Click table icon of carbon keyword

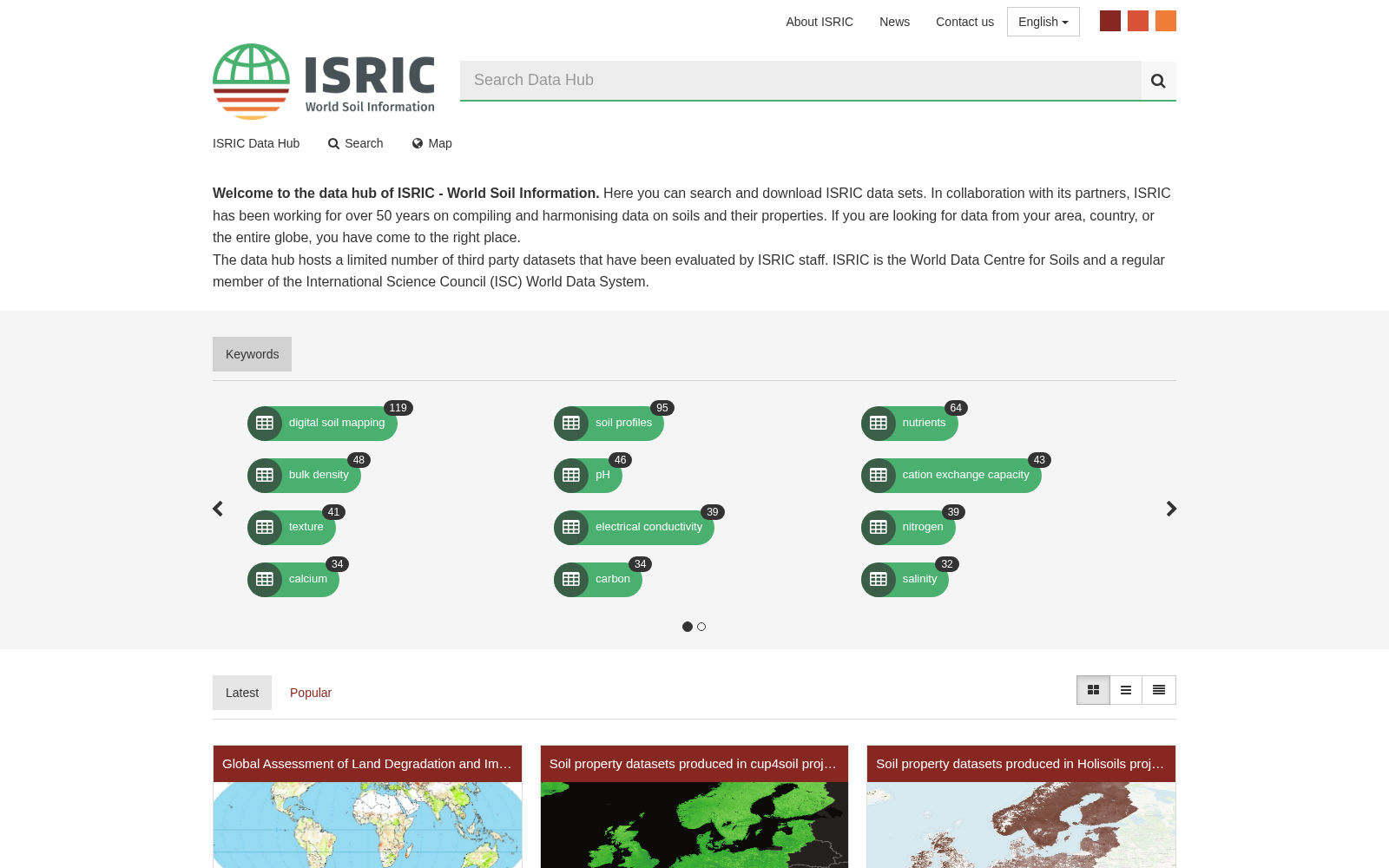pyautogui.click(x=571, y=580)
